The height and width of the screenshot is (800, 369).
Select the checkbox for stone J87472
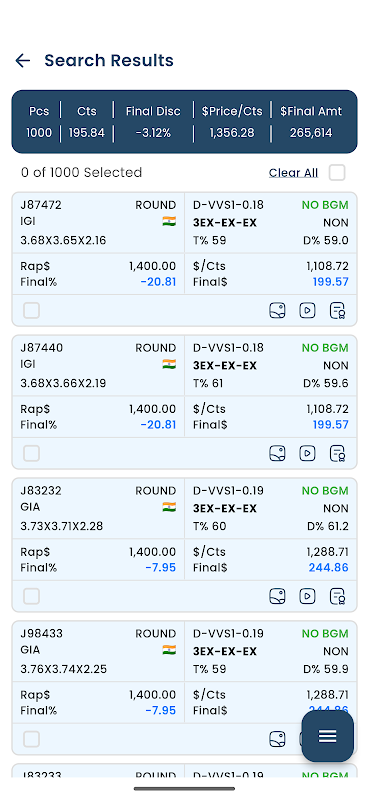pos(32,310)
